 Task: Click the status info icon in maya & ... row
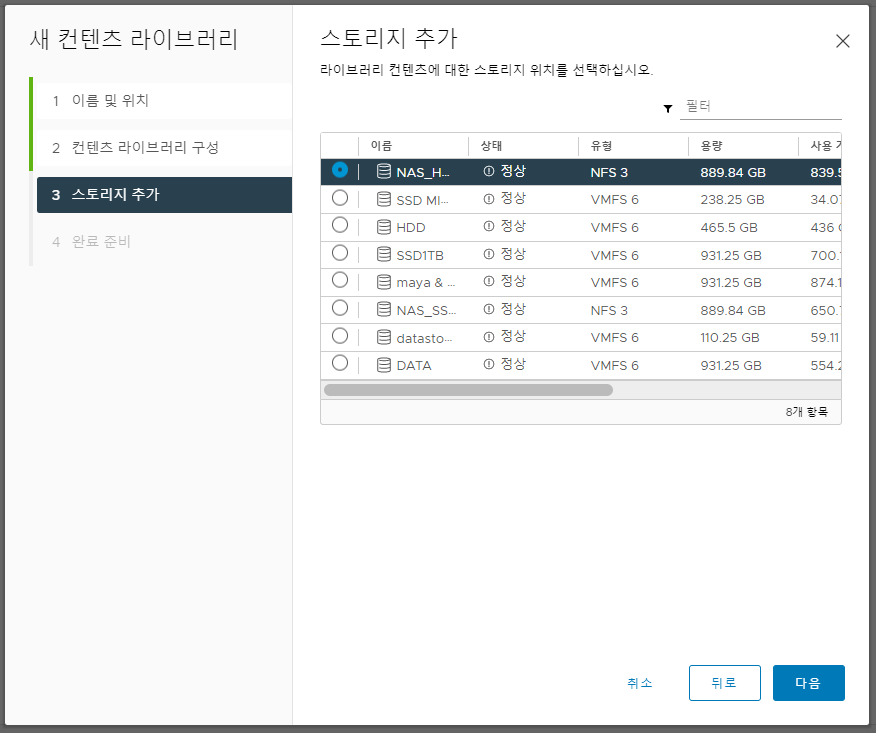[489, 282]
